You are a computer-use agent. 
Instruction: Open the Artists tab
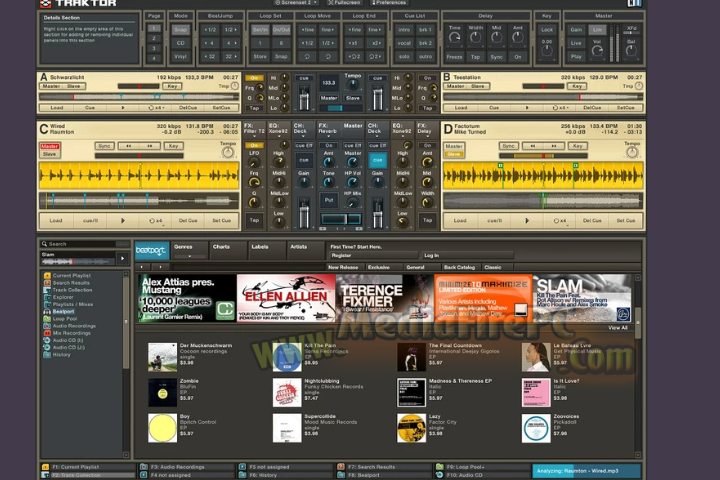coord(305,251)
